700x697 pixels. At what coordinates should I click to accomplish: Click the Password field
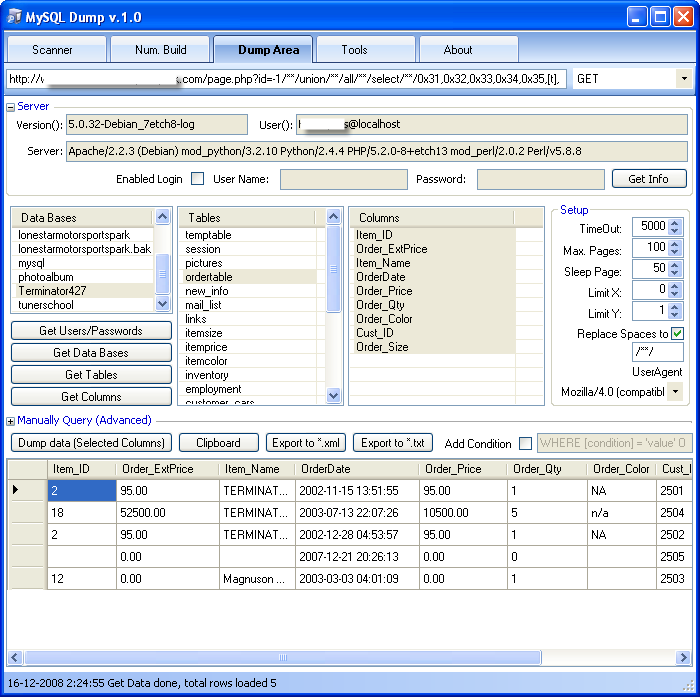541,179
